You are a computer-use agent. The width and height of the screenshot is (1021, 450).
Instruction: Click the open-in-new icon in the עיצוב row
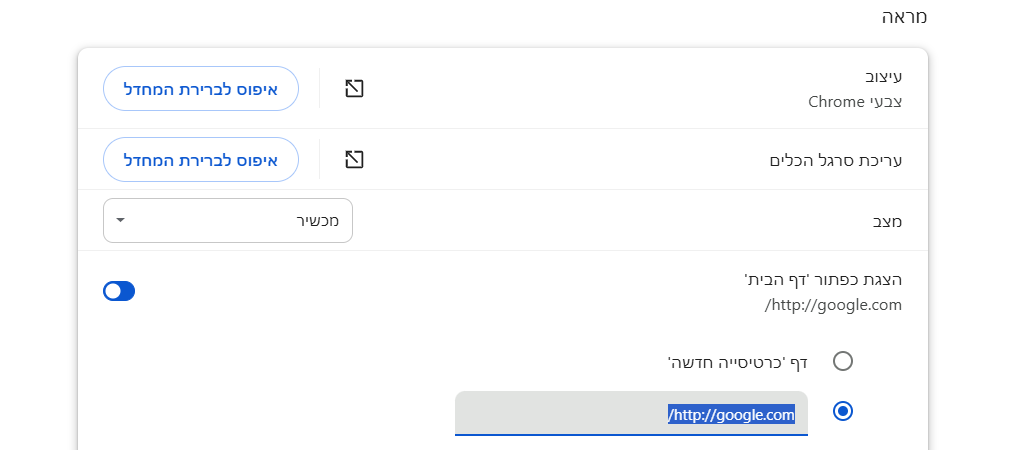point(354,88)
